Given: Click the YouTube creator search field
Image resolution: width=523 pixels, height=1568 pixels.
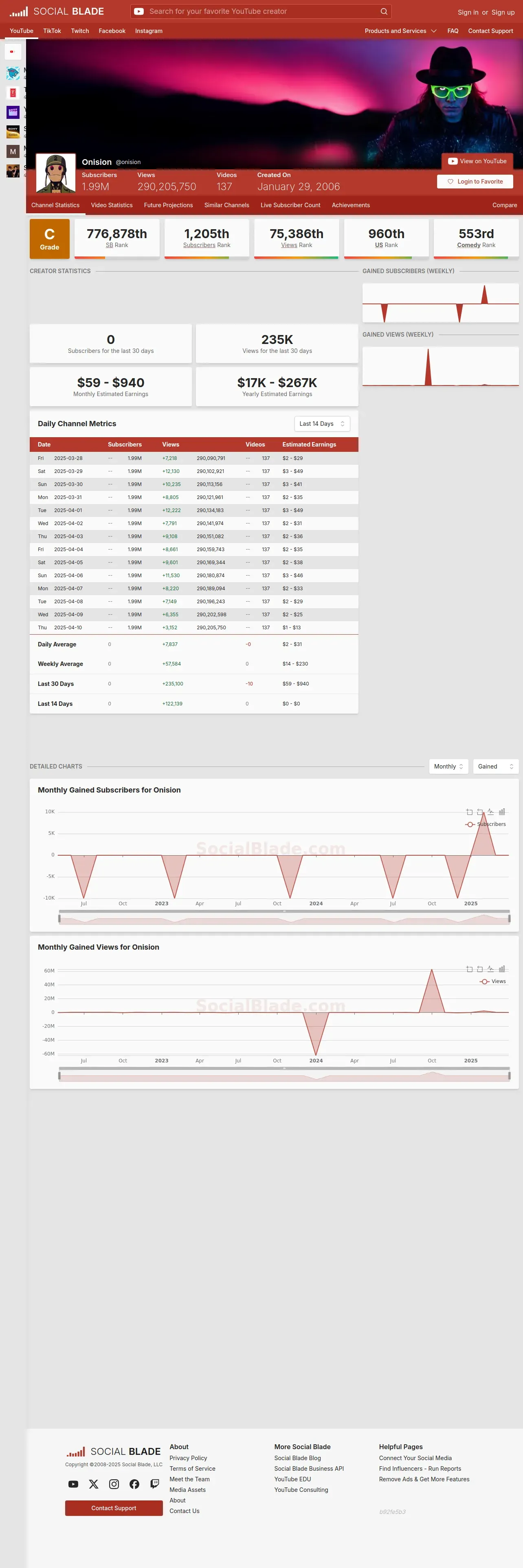Looking at the screenshot, I should click(x=262, y=11).
